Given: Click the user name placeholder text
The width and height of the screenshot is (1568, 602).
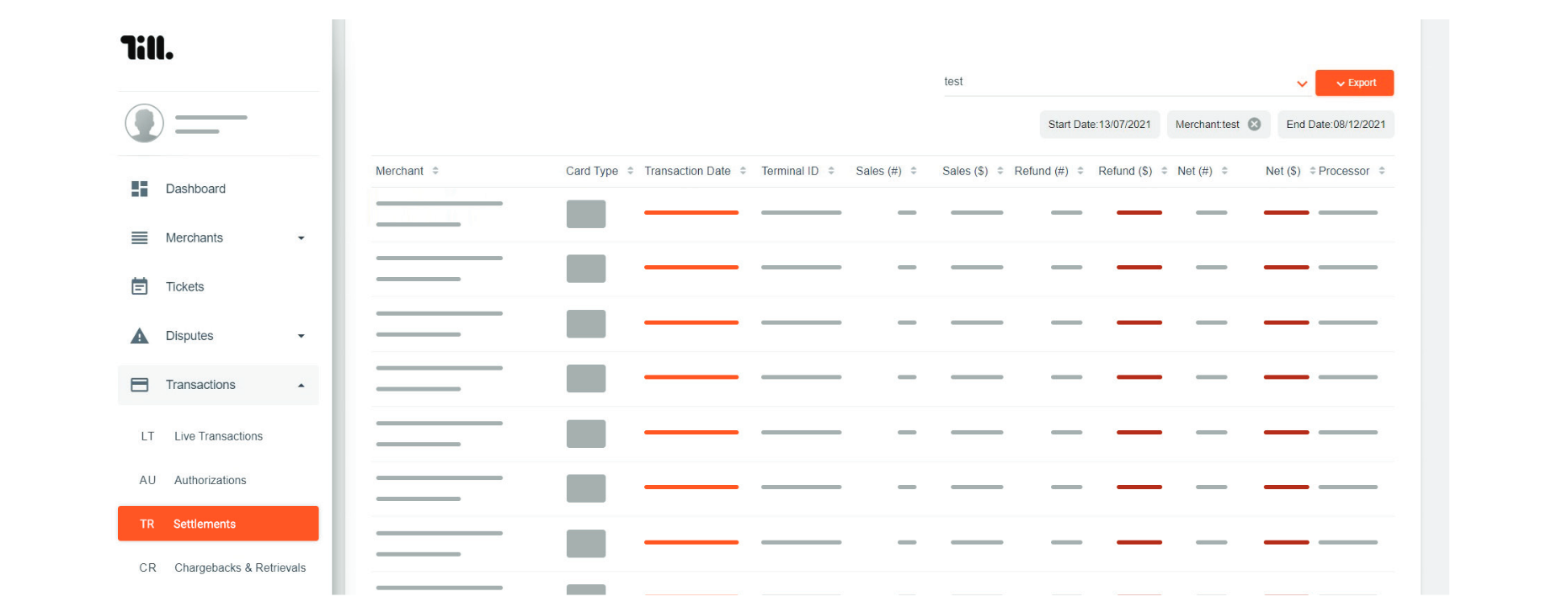Looking at the screenshot, I should click(211, 124).
